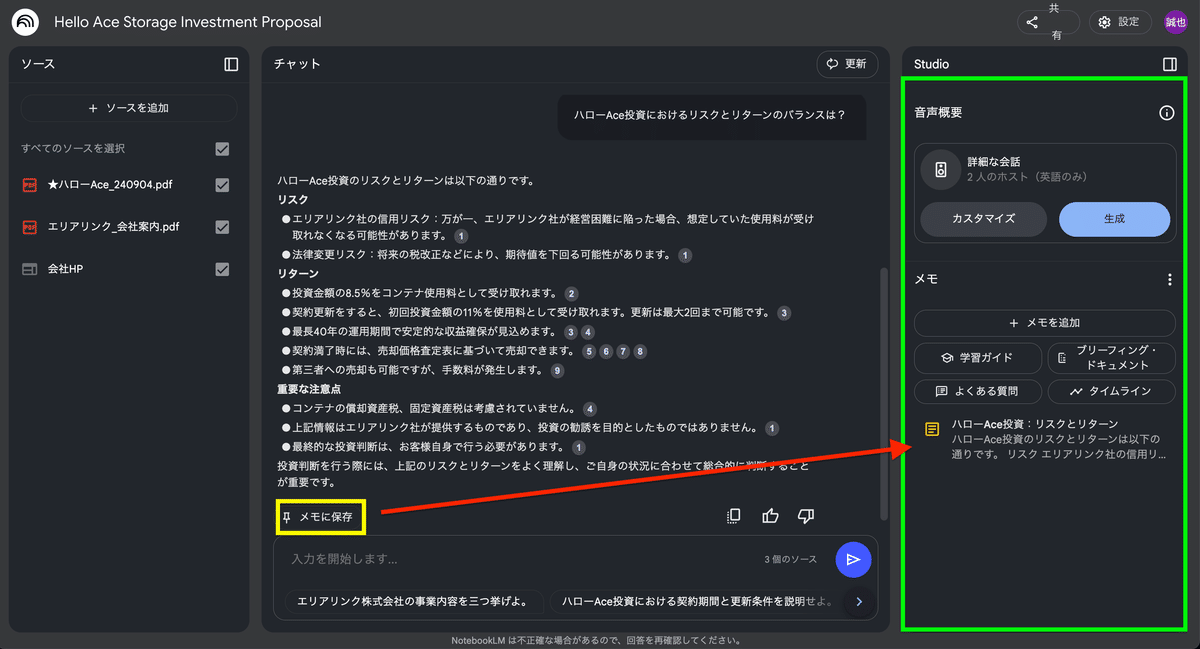Screen dimensions: 1200x649
Task: Show next suggestions chevron
Action: [x=858, y=602]
